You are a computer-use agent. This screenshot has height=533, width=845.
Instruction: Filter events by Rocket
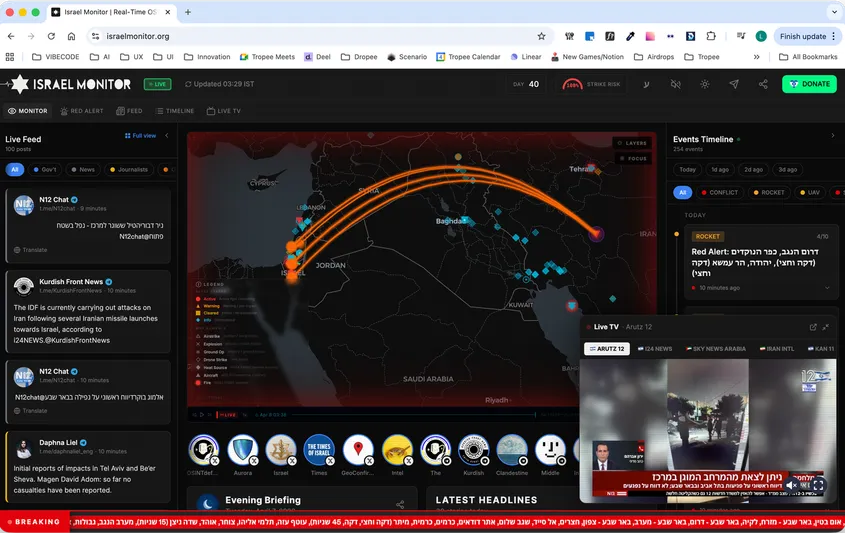coord(769,192)
